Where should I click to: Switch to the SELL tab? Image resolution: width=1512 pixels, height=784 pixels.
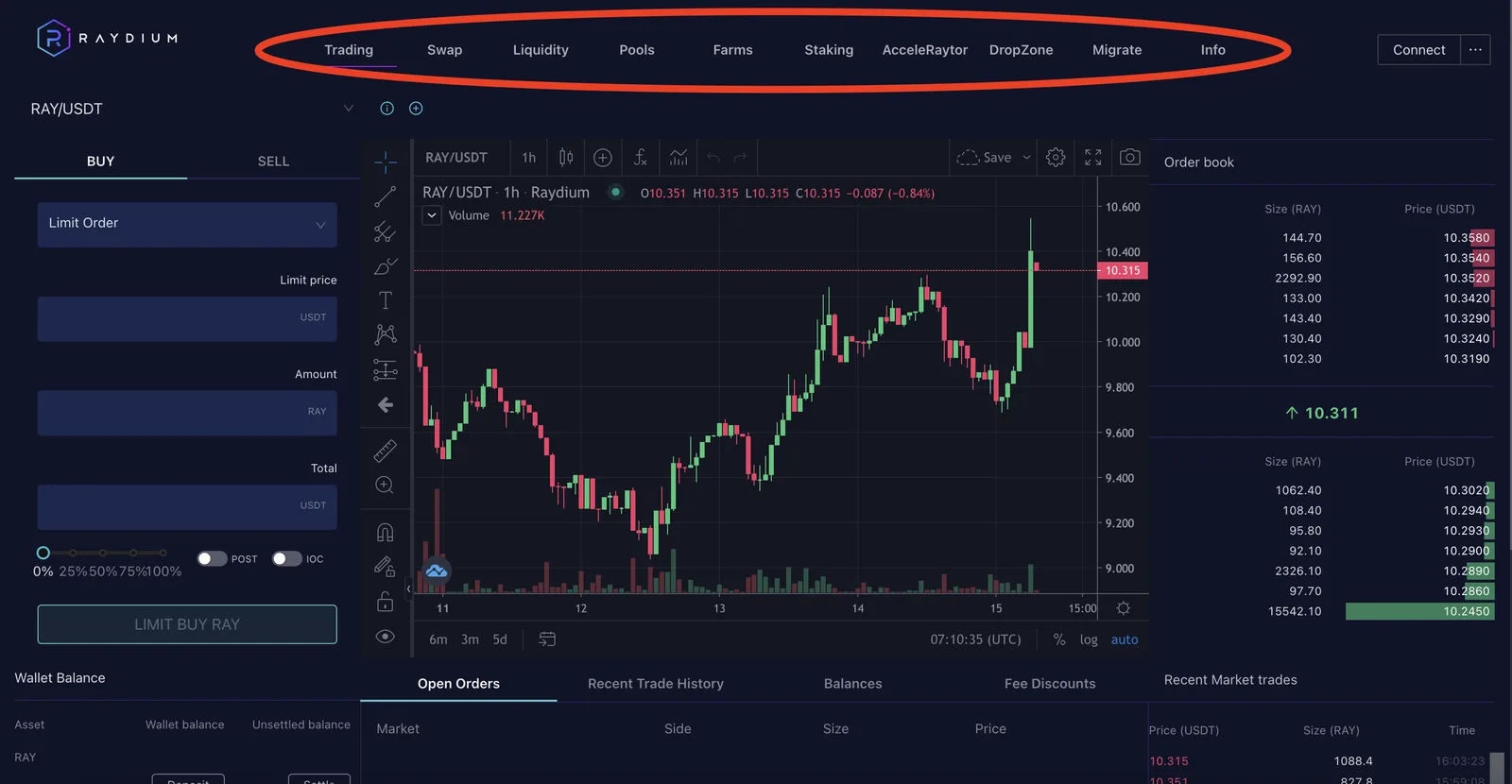pyautogui.click(x=274, y=162)
